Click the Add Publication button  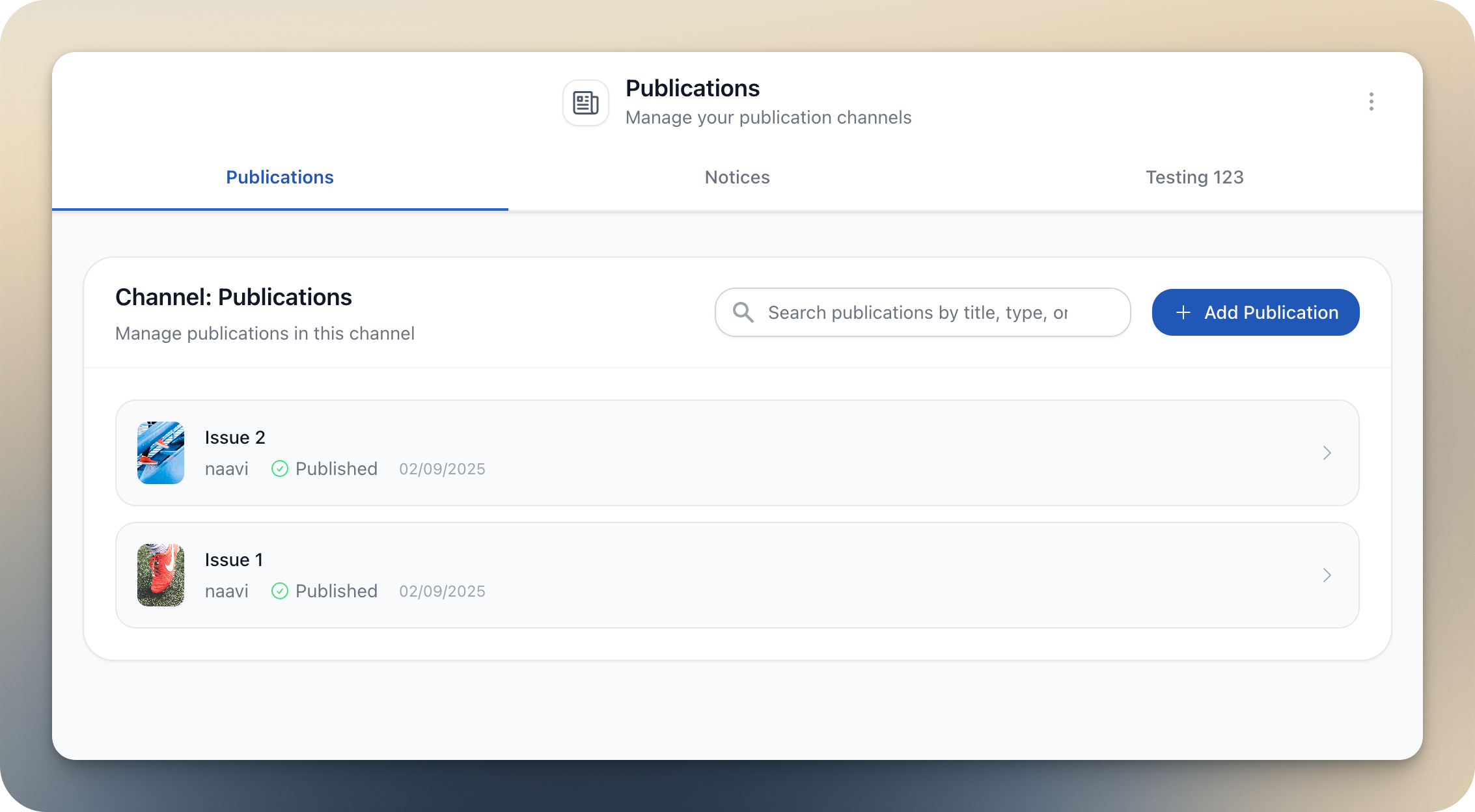pyautogui.click(x=1255, y=312)
